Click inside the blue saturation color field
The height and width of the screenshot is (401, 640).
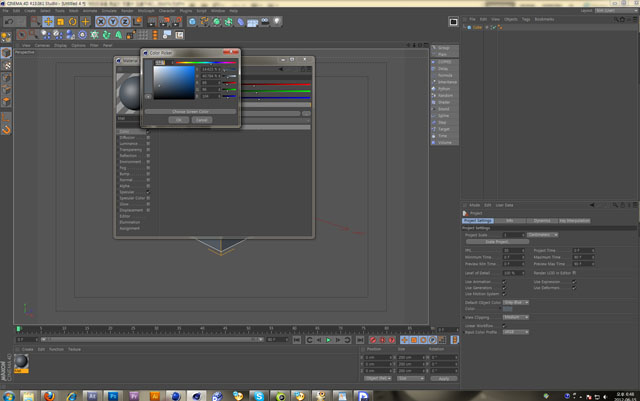click(174, 82)
